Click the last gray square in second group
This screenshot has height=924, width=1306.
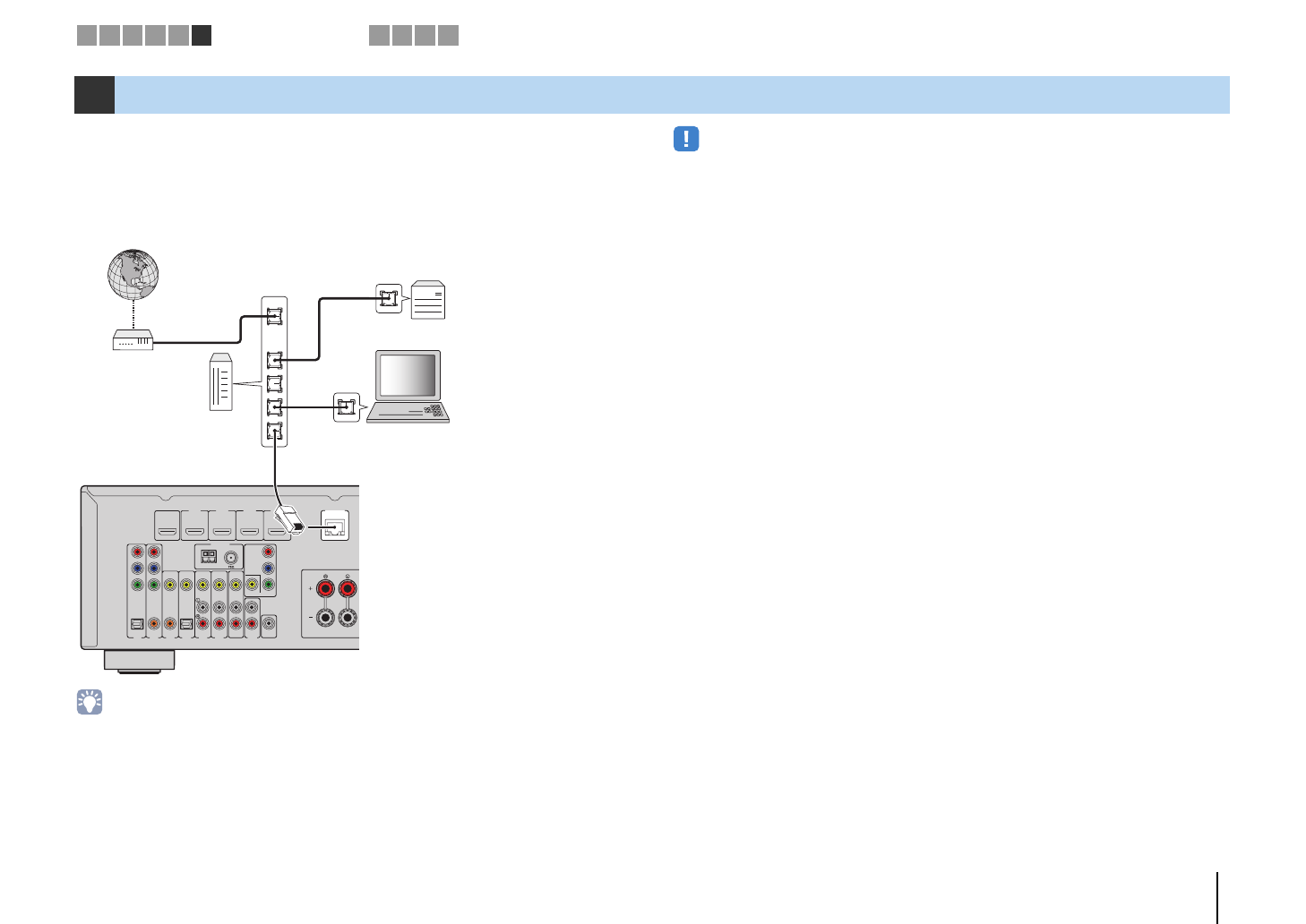click(449, 35)
